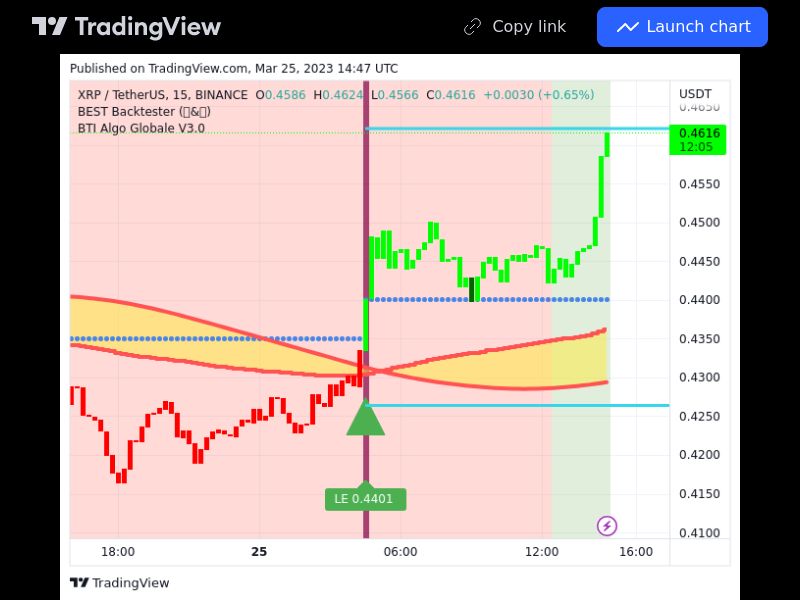Click the 0.4450 price axis value

tap(699, 262)
